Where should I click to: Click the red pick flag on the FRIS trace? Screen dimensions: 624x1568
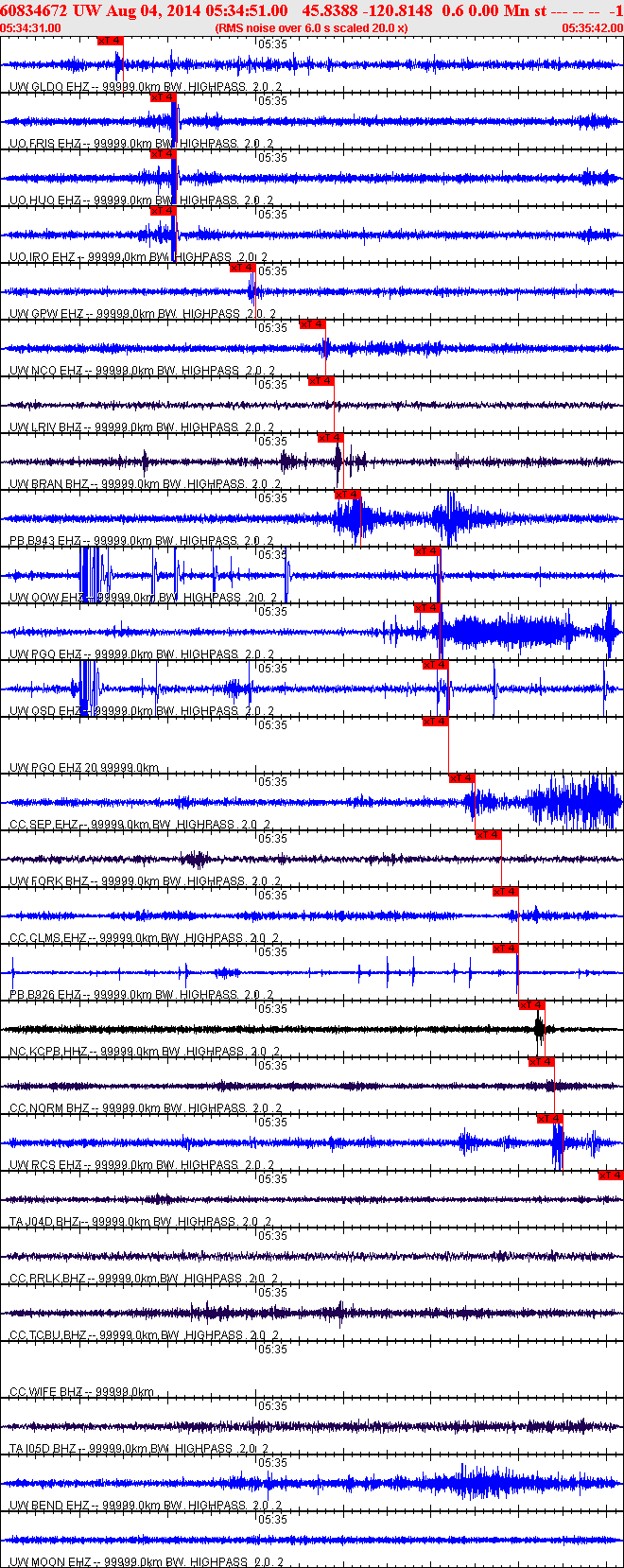point(164,96)
